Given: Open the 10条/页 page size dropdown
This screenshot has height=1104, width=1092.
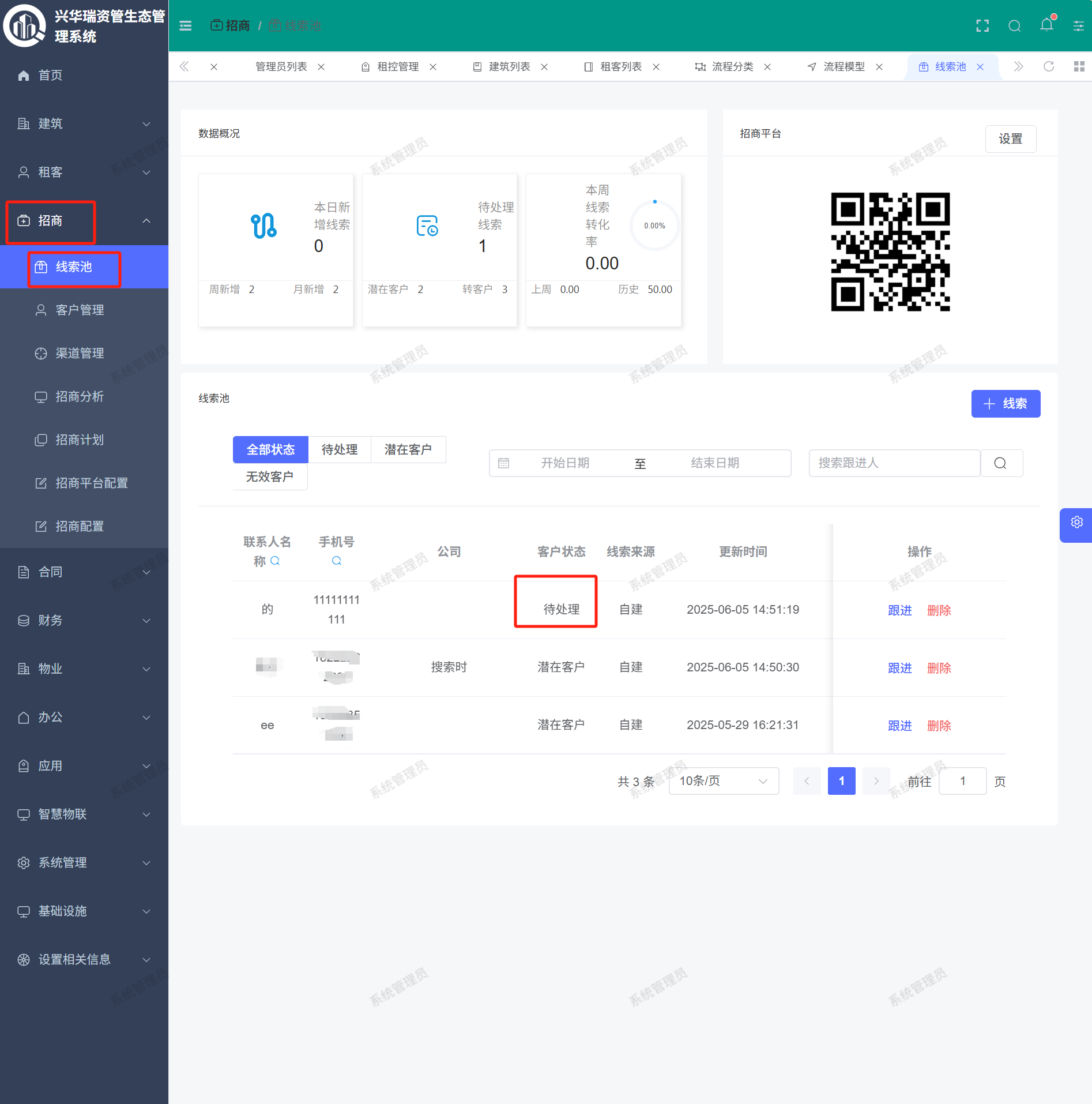Looking at the screenshot, I should (723, 781).
